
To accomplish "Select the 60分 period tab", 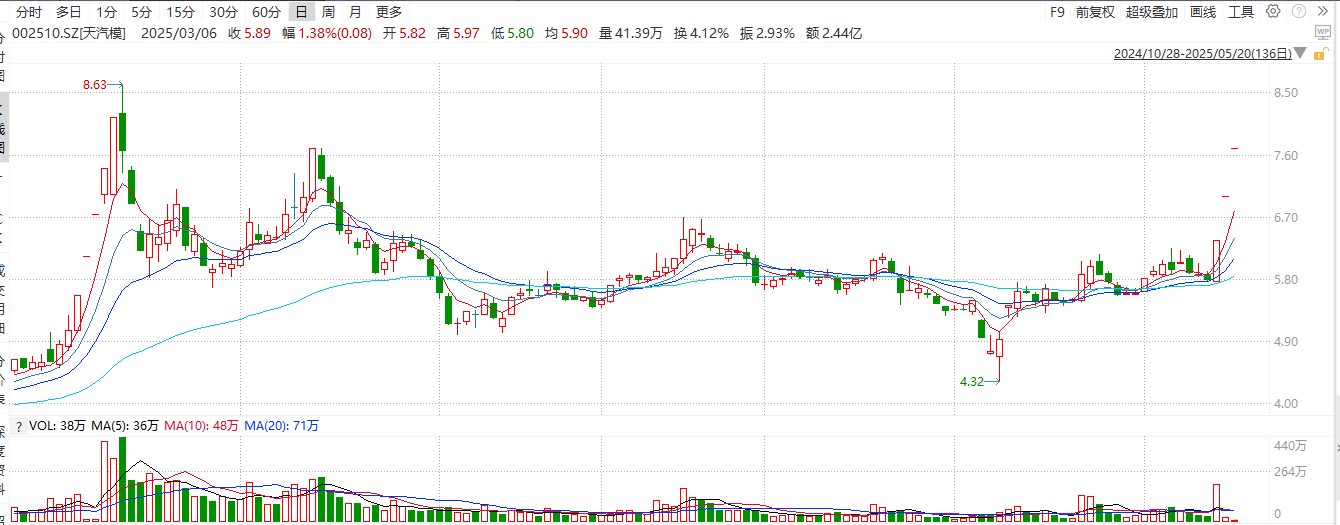I will coord(266,12).
